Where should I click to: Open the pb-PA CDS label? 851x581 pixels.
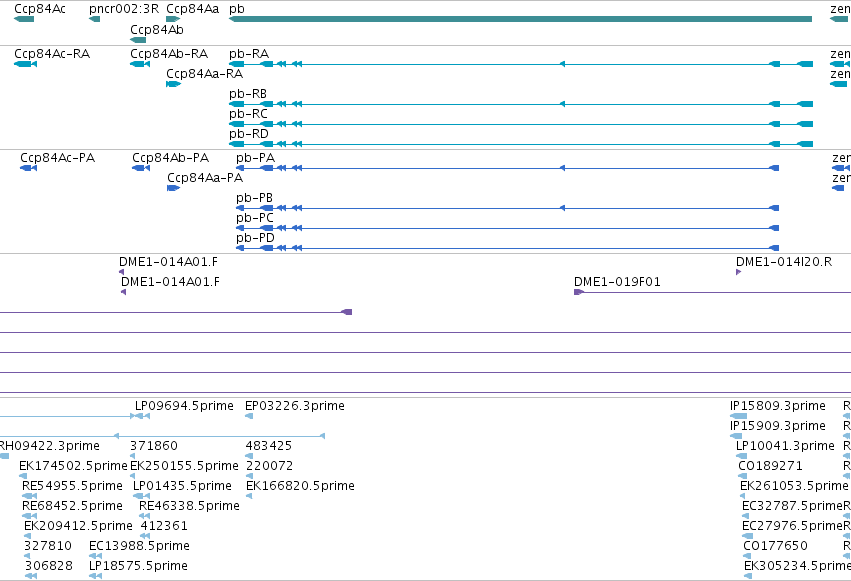(x=255, y=158)
